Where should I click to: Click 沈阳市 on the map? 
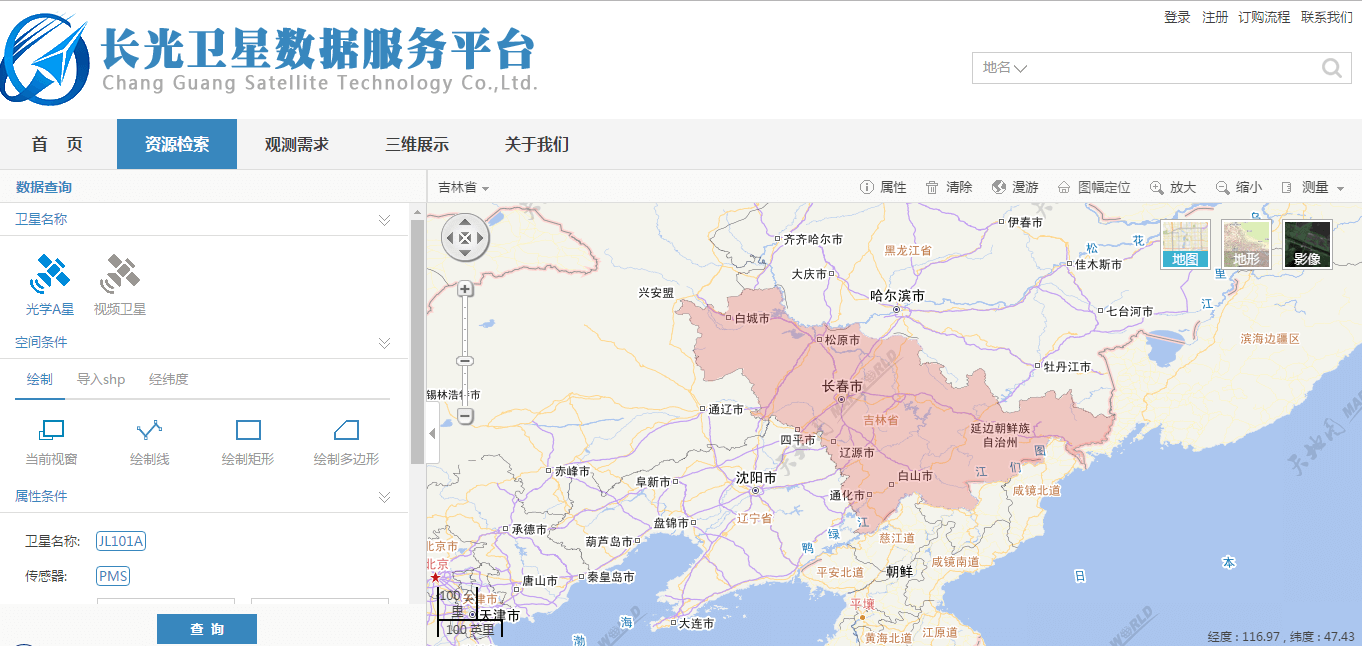tap(756, 479)
